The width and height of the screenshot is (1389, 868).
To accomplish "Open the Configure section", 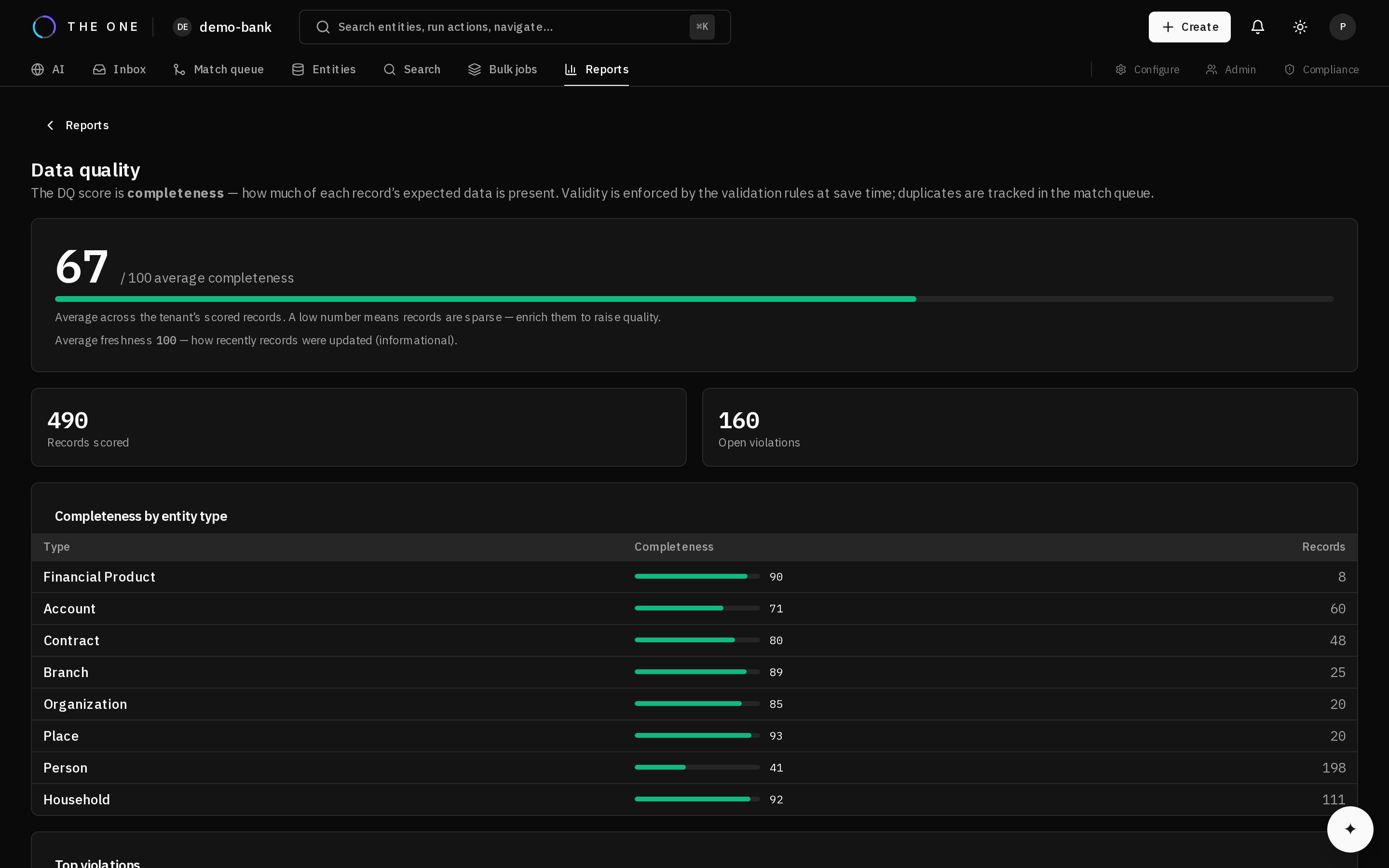I will point(1147,69).
